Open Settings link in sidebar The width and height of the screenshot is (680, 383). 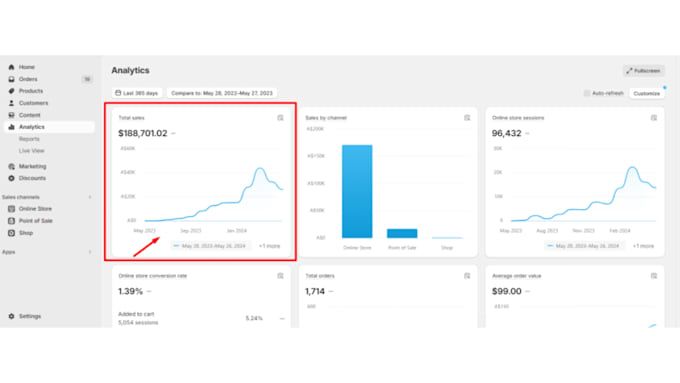pos(30,316)
